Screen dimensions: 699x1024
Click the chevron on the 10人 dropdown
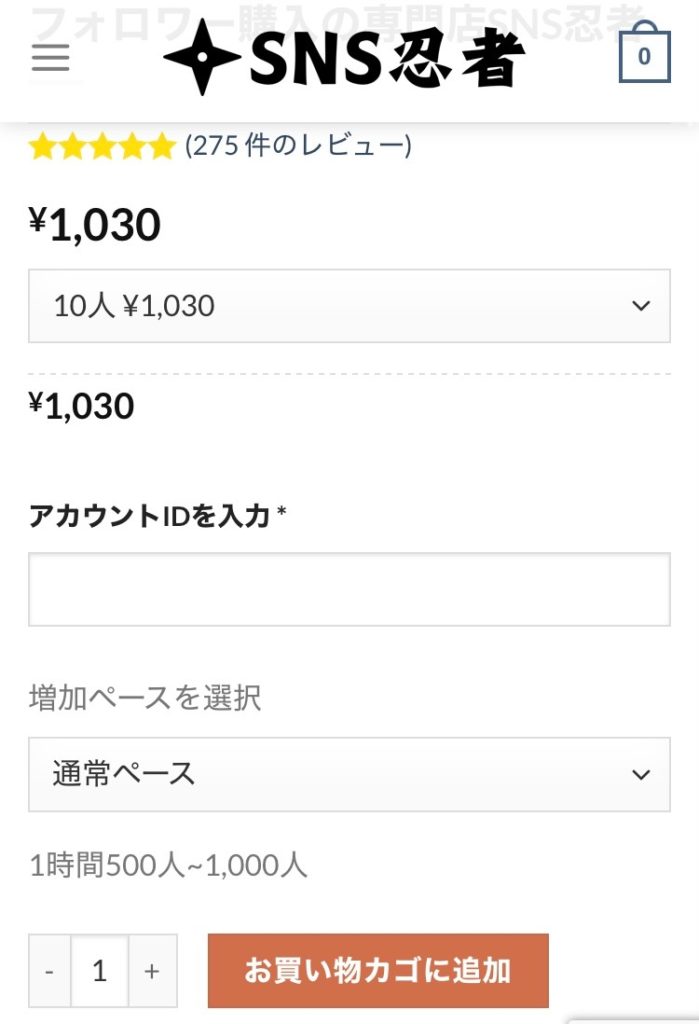click(x=641, y=306)
